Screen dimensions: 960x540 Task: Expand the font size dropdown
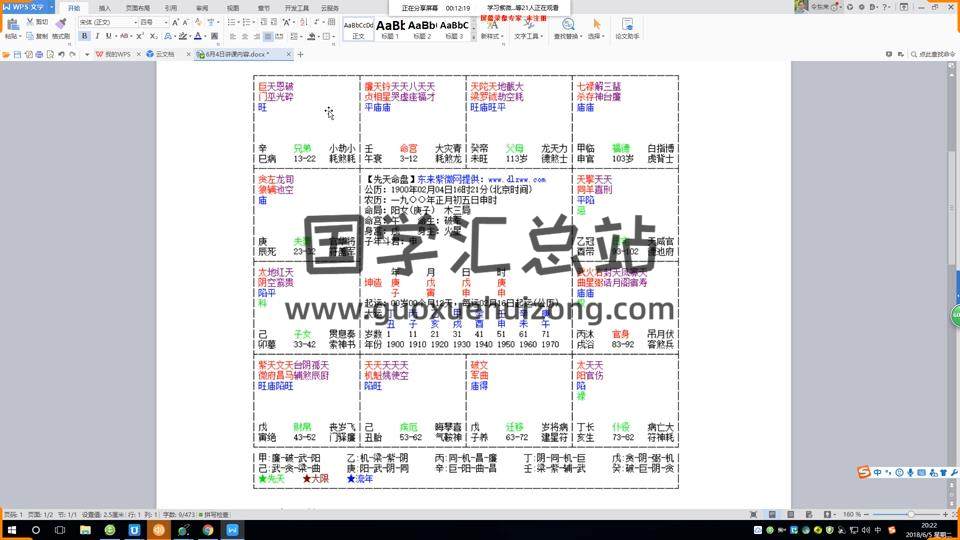[x=164, y=21]
